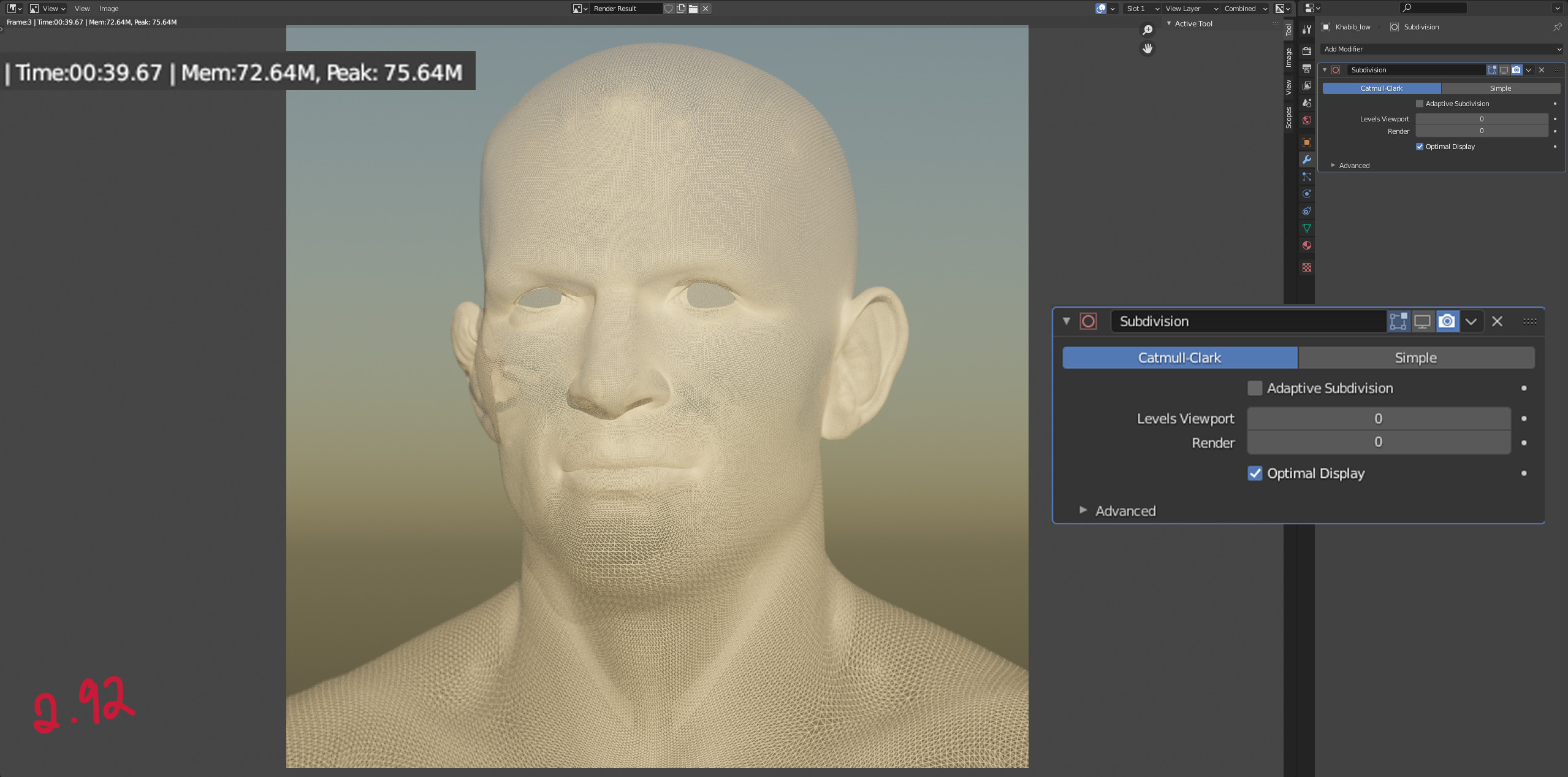Open the World properties tab with globe icon
This screenshot has height=777, width=1568.
pos(1306,120)
